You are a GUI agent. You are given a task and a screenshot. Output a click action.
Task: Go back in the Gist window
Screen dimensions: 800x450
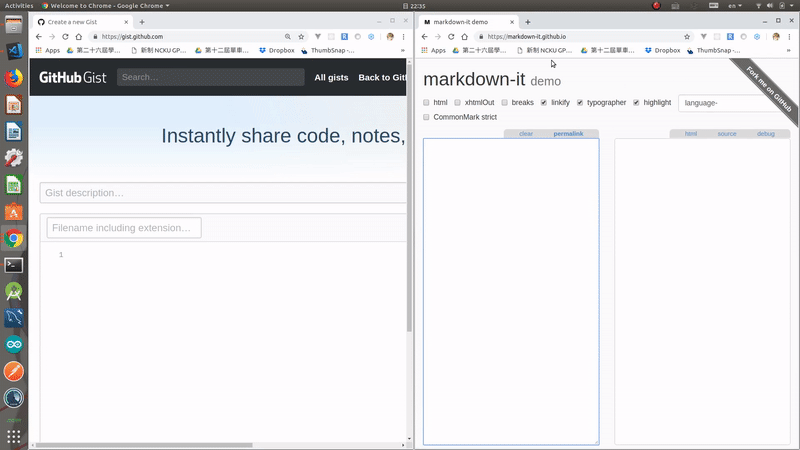[x=39, y=37]
